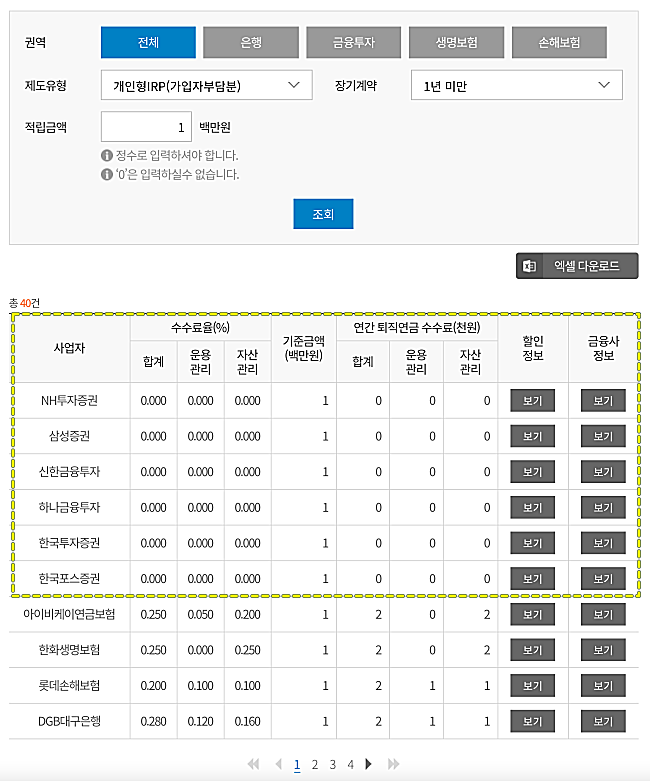This screenshot has height=781, width=650.
Task: View 할인정보 for 삼성증권
Action: click(532, 436)
